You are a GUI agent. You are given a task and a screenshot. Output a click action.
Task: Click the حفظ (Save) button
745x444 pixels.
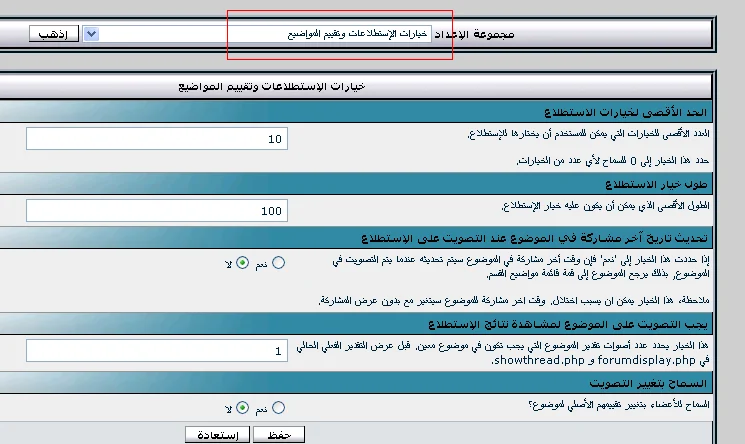pos(278,434)
